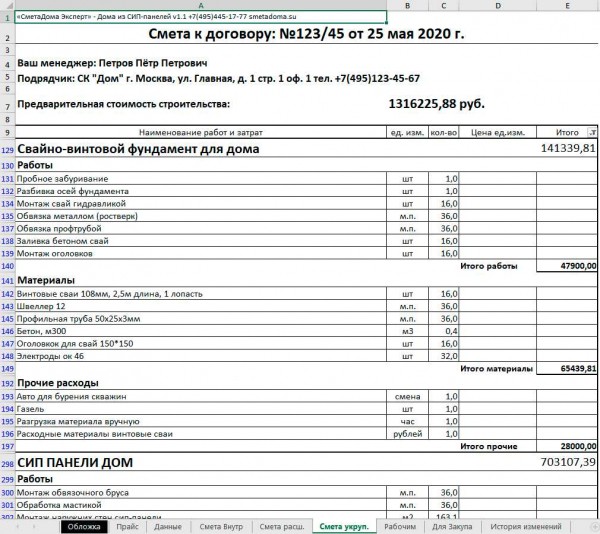Click the Наименование работ и затрат header
The width and height of the screenshot is (600, 534).
pos(201,132)
